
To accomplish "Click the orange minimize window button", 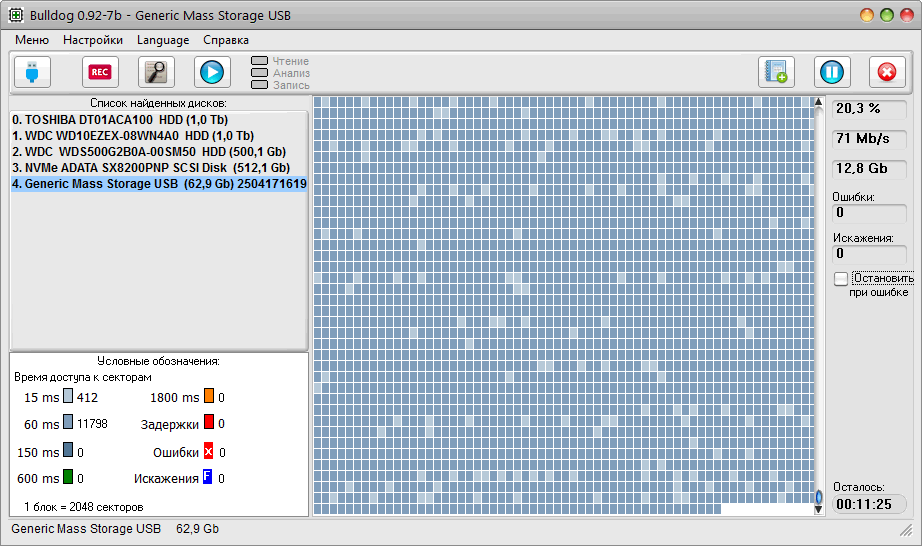I will click(867, 15).
